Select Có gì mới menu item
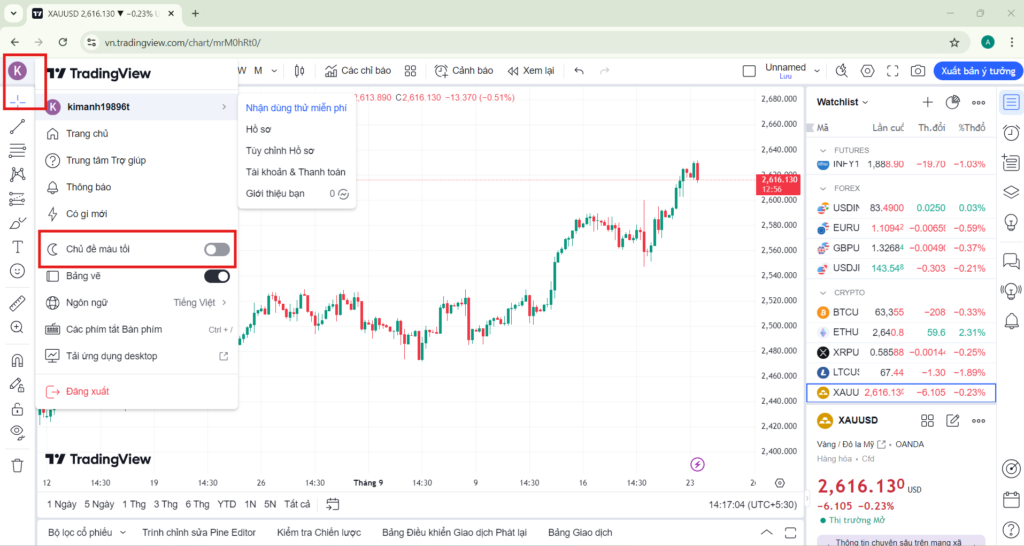This screenshot has width=1024, height=546. (x=137, y=214)
